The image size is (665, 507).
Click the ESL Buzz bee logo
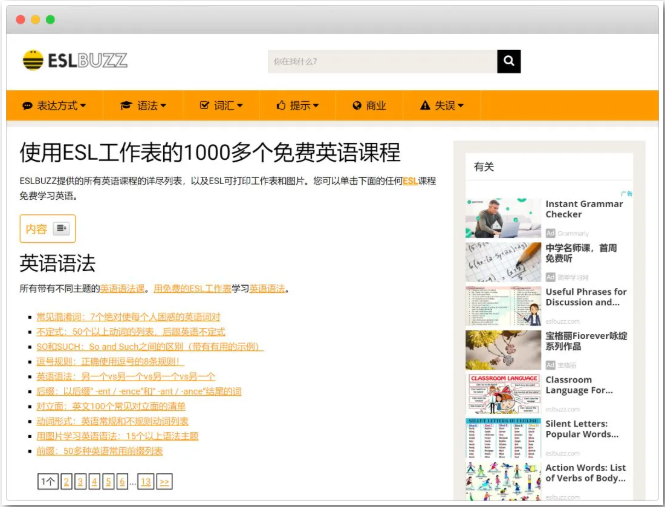33,61
